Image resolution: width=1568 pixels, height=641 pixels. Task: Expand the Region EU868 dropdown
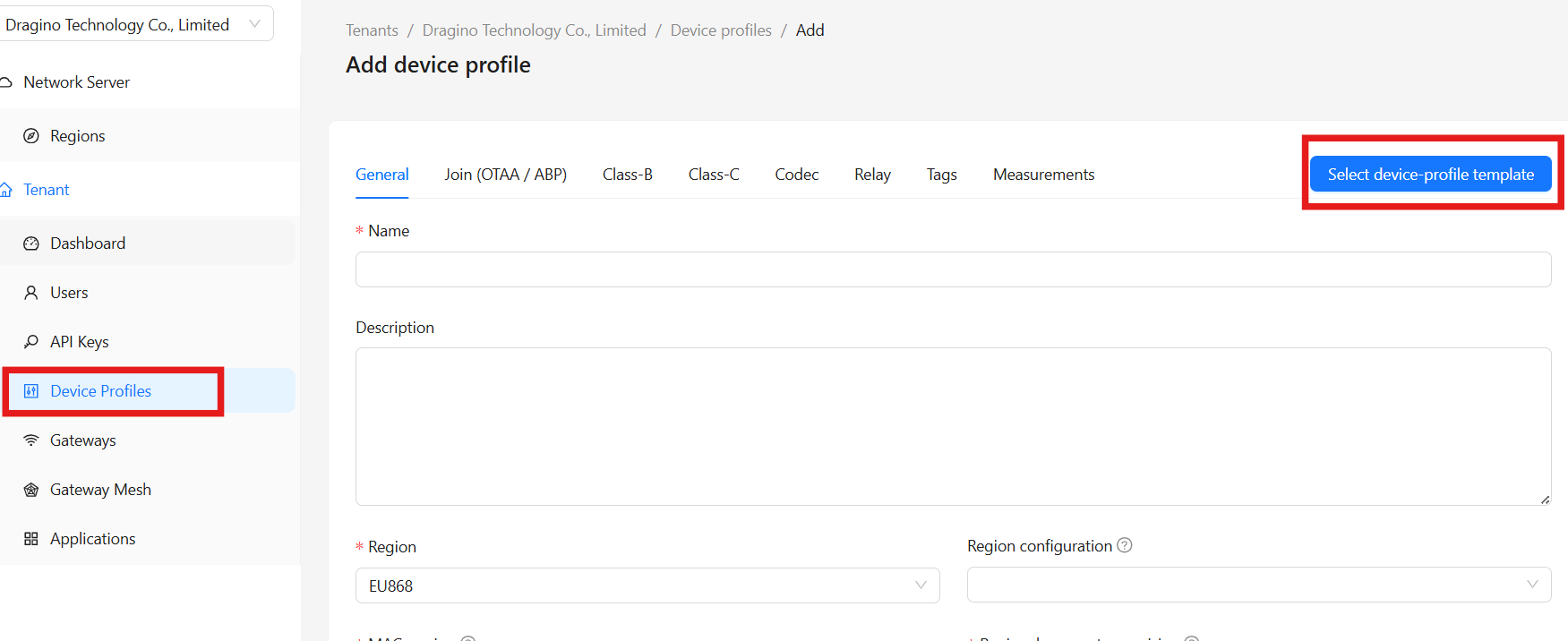click(x=647, y=585)
